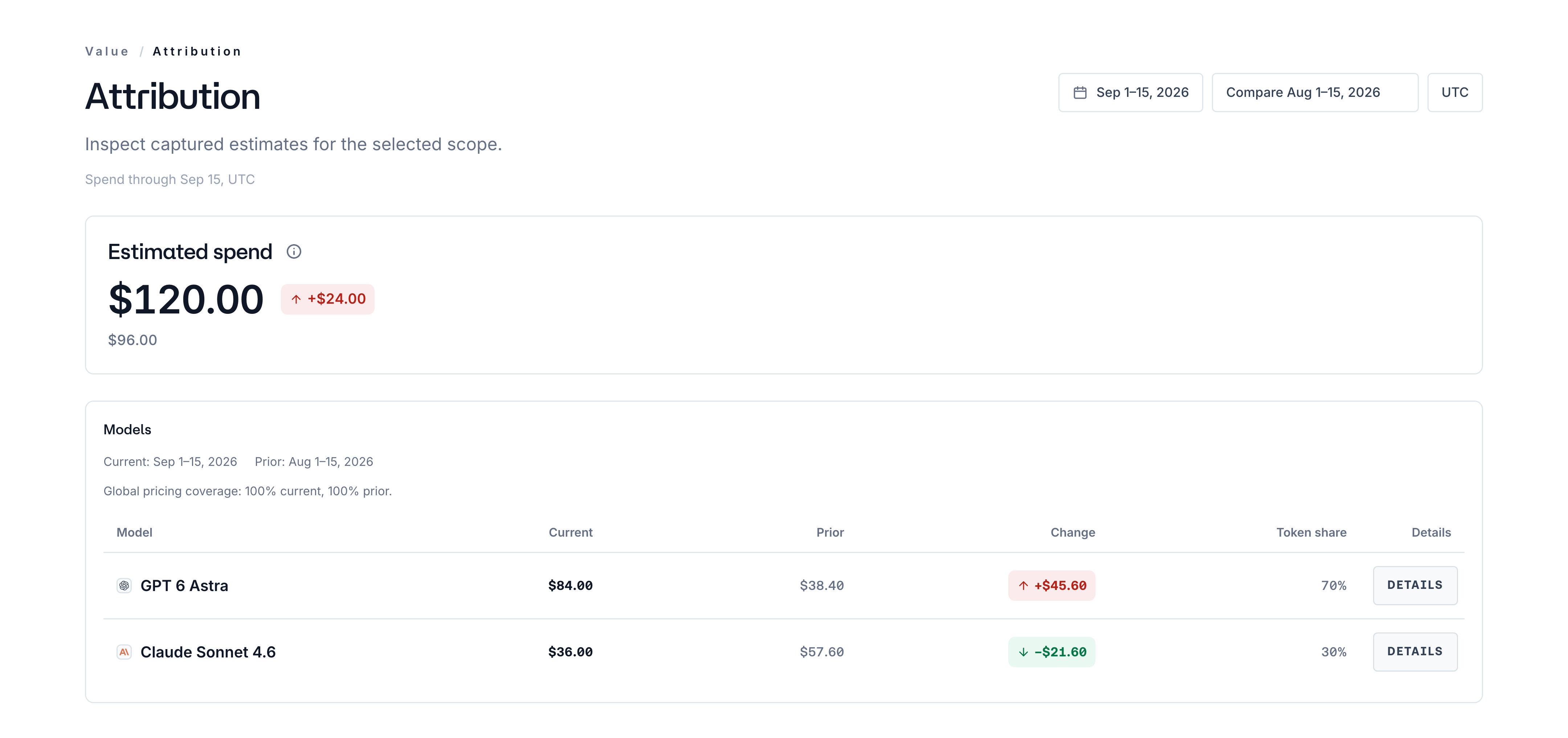Click the 70% token share value
This screenshot has width=1568, height=738.
tap(1334, 585)
